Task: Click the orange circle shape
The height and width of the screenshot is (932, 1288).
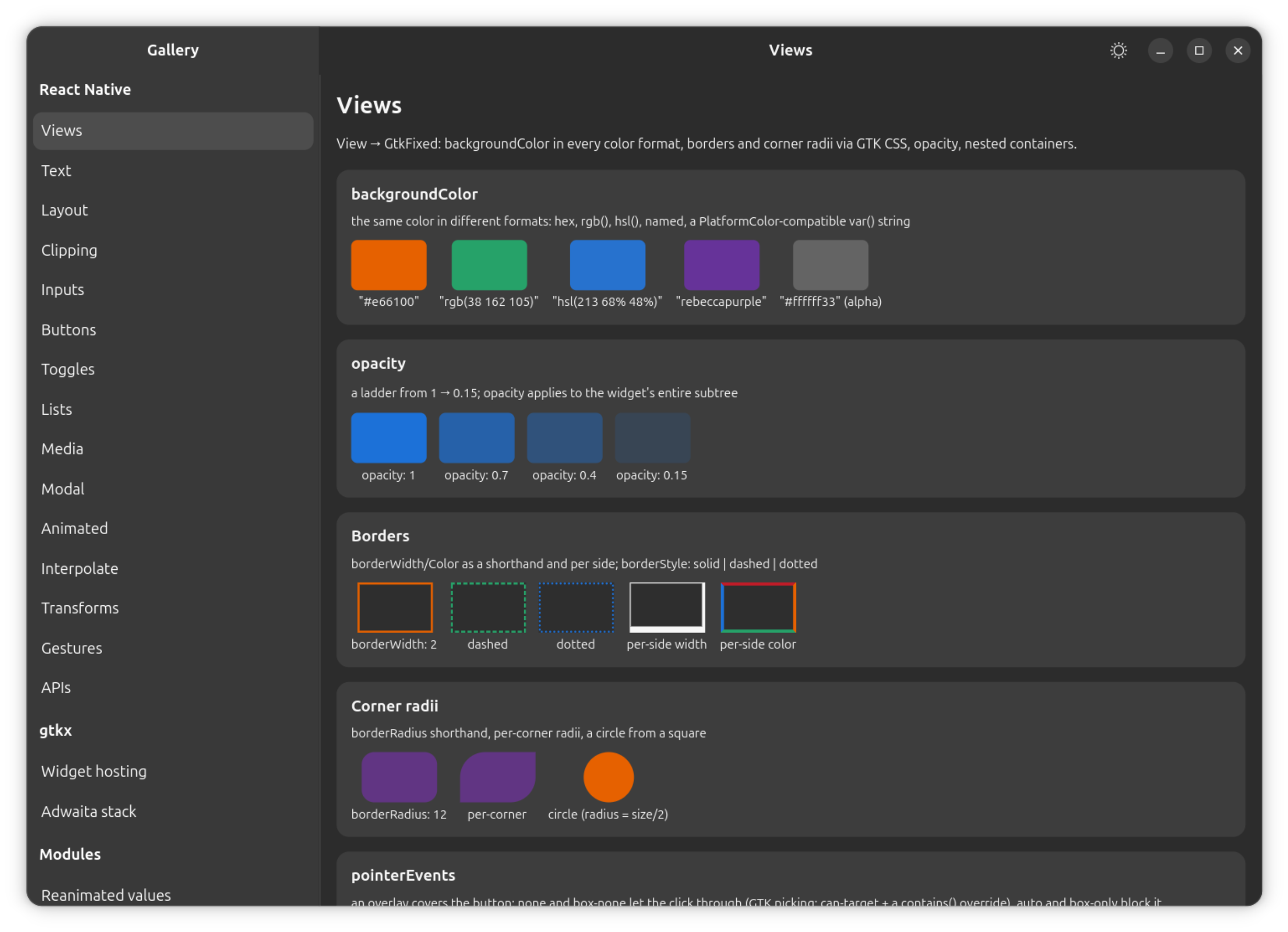Action: 608,777
